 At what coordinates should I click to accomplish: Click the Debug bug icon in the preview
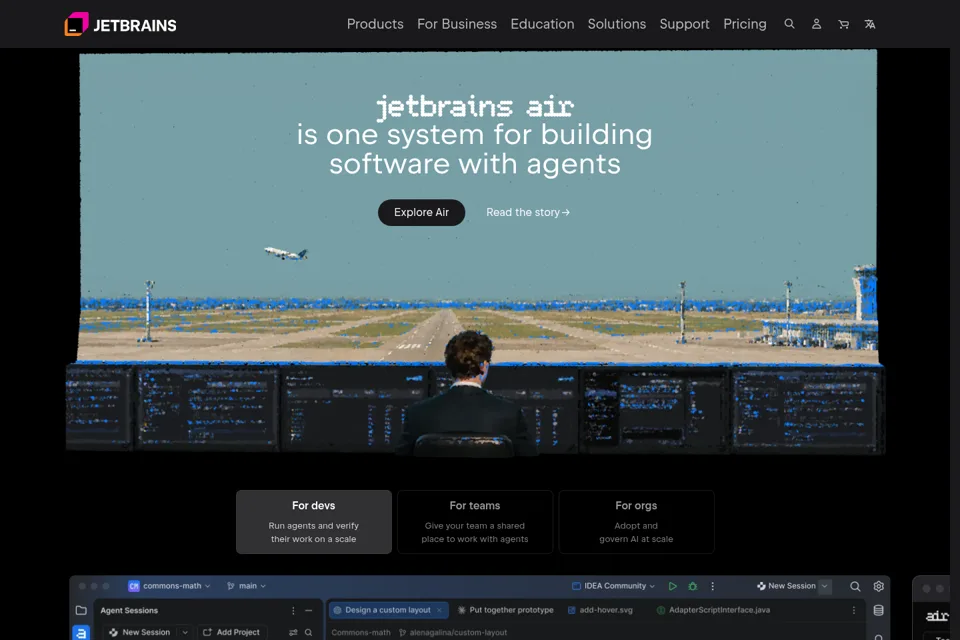pos(692,586)
